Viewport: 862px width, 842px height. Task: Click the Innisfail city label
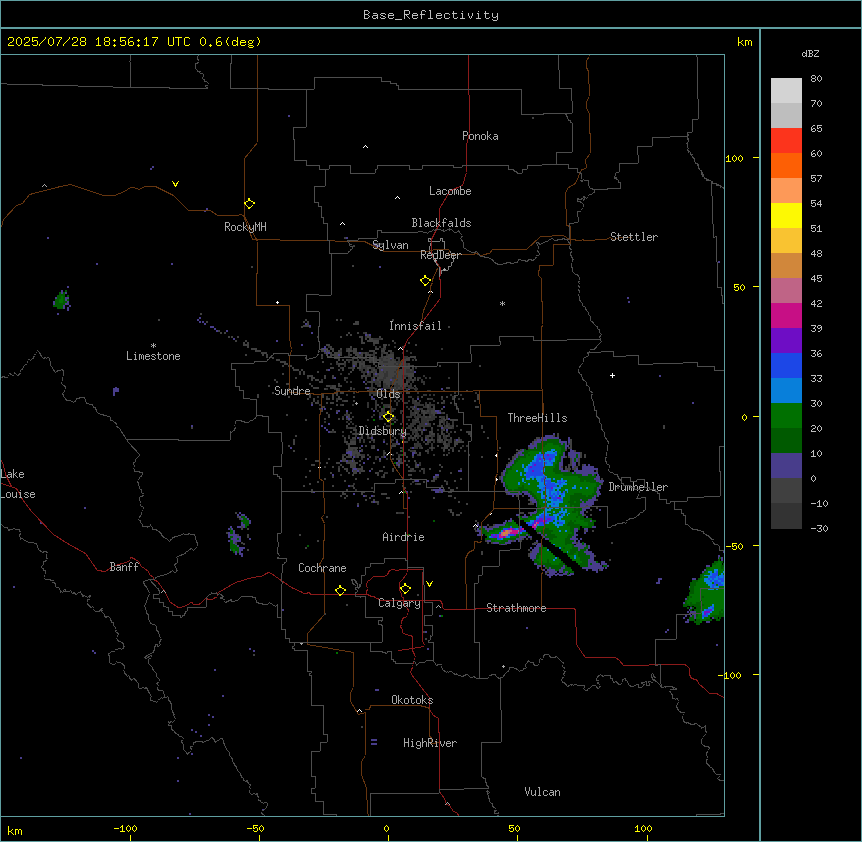[x=415, y=326]
